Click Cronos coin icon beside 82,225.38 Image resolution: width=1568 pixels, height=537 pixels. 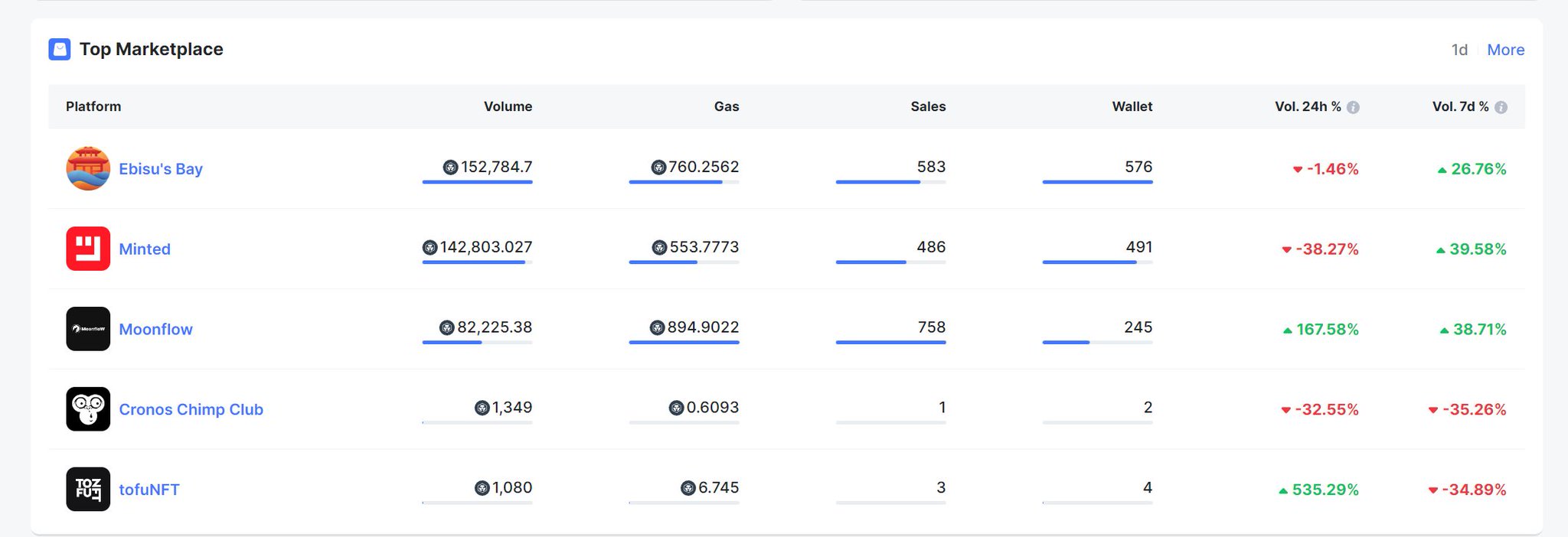coord(447,327)
